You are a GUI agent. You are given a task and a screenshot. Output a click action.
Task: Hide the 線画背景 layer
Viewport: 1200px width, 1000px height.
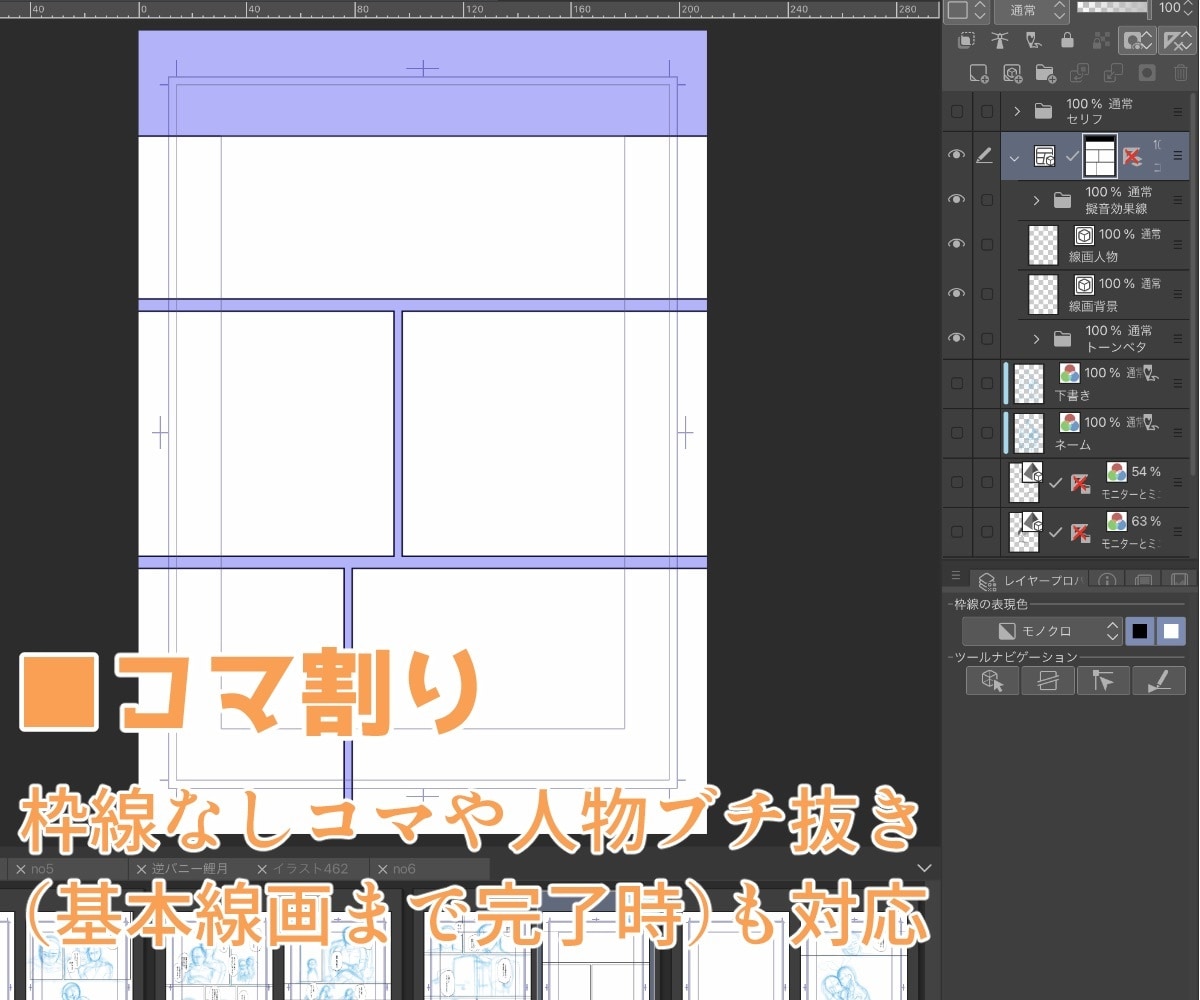click(957, 294)
